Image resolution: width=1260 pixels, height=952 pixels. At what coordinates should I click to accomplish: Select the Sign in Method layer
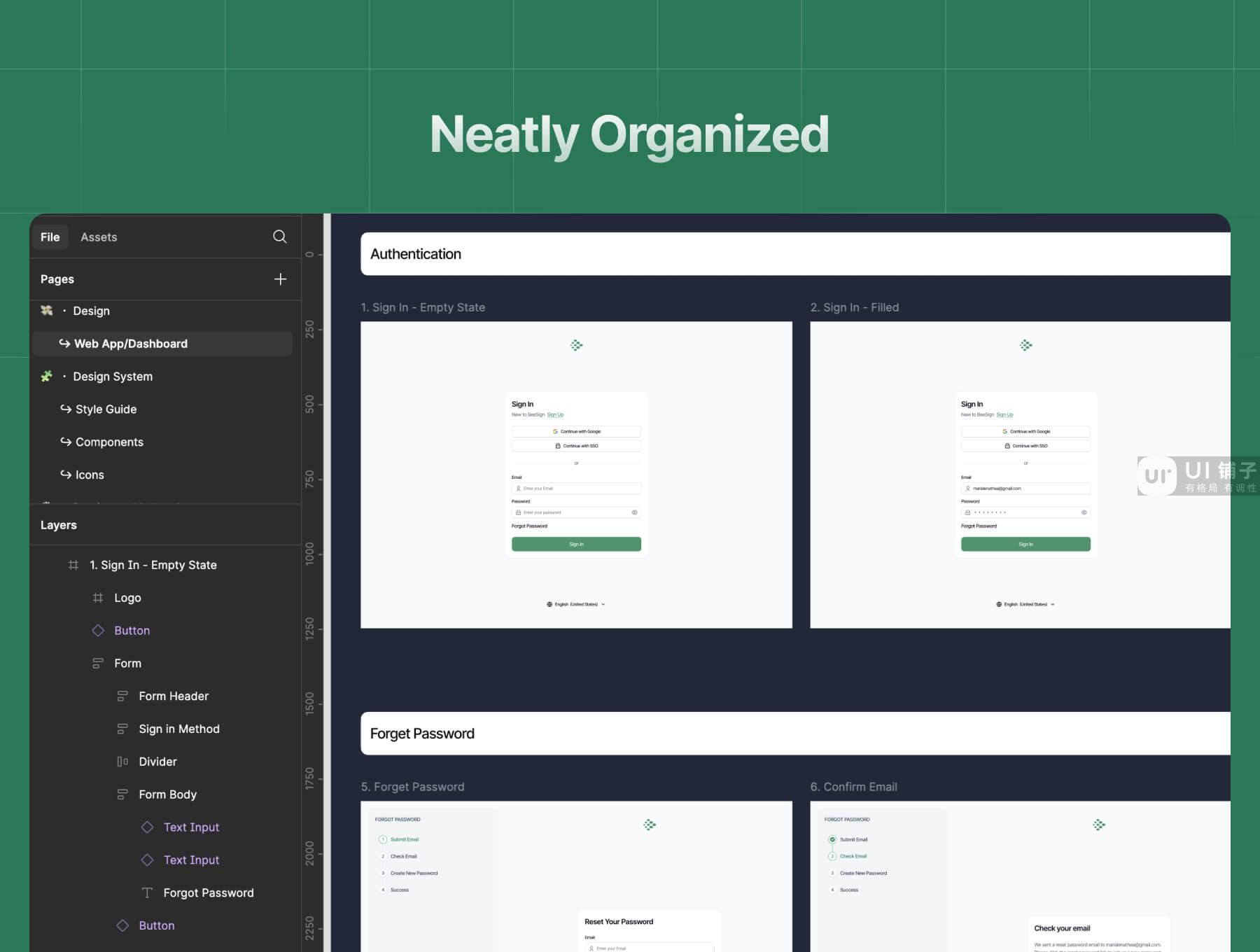[x=179, y=729]
